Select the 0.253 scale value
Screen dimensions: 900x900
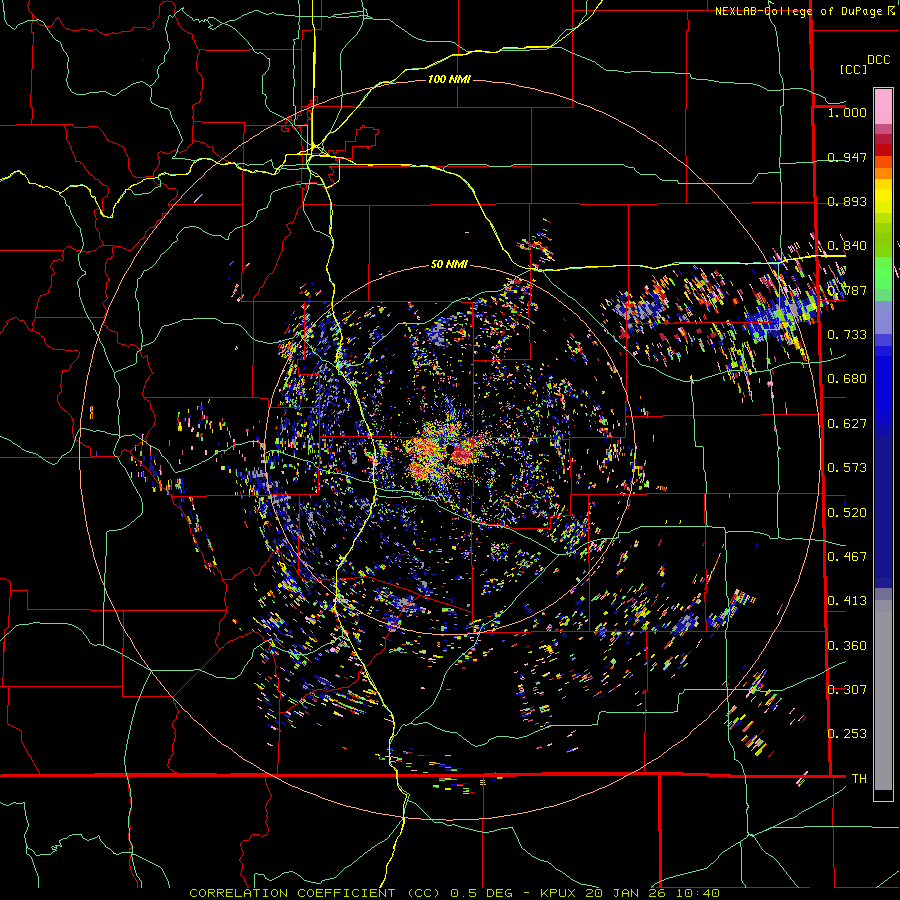point(847,734)
